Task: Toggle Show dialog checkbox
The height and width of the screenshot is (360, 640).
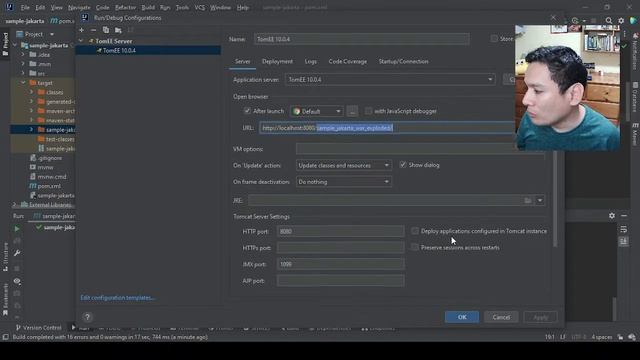Action: click(x=403, y=165)
